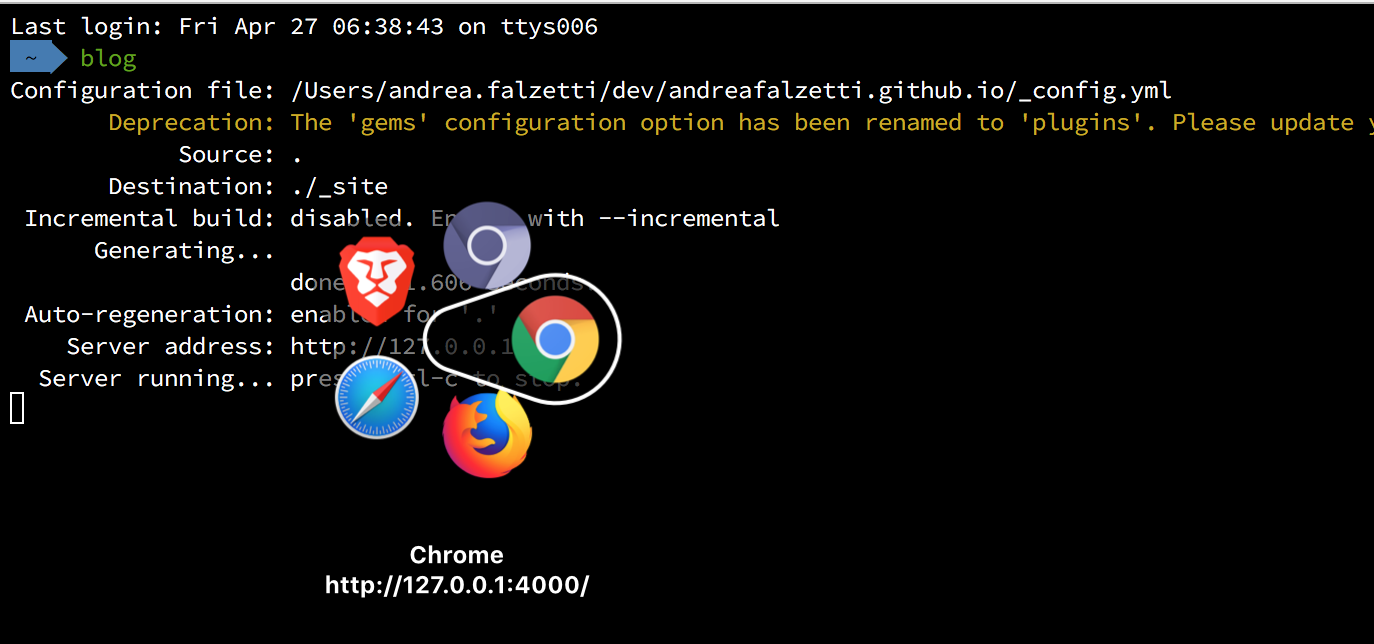Viewport: 1374px width, 644px height.
Task: Open the link with Safari
Action: point(377,397)
